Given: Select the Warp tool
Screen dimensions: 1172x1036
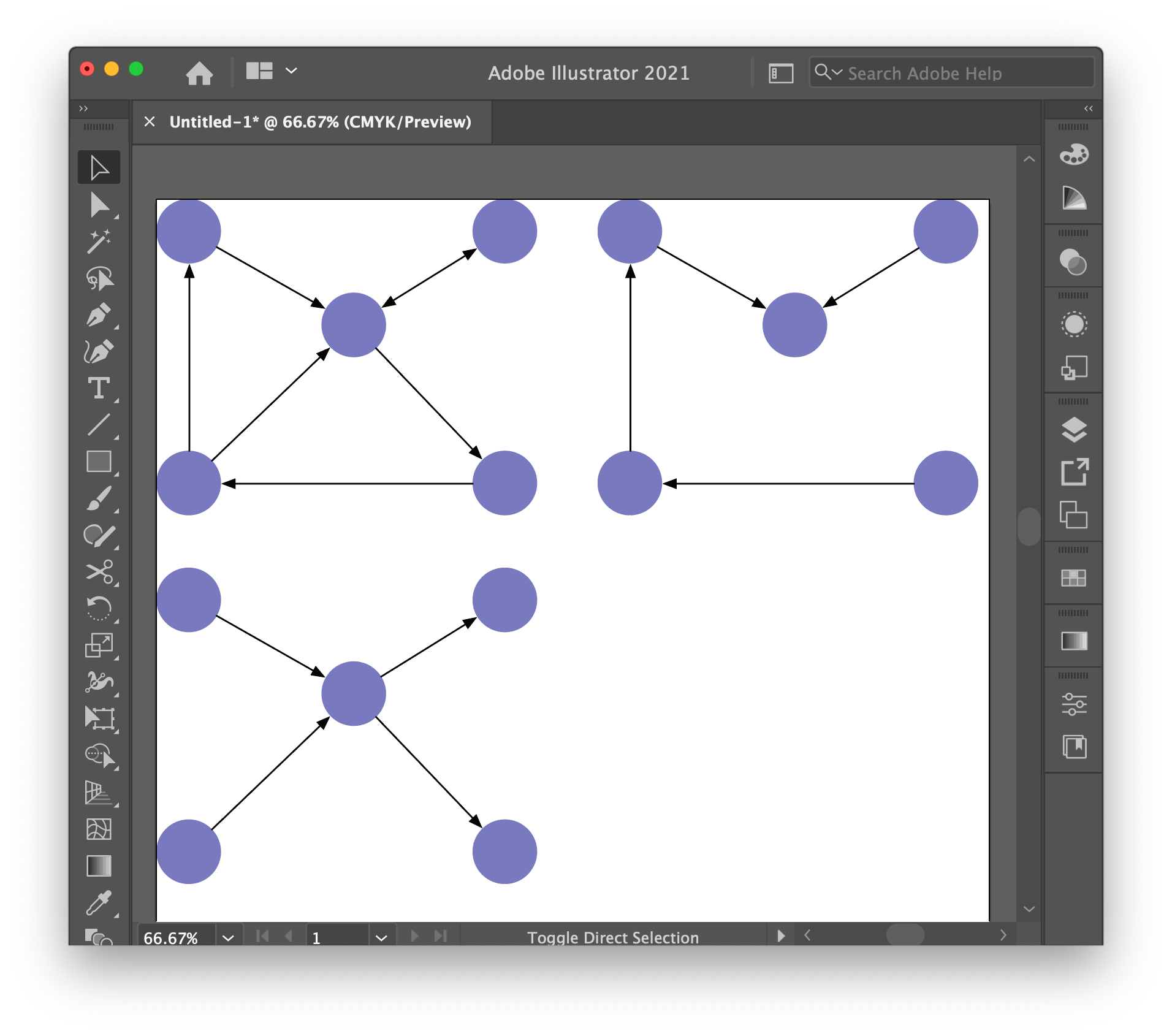Looking at the screenshot, I should pyautogui.click(x=99, y=682).
